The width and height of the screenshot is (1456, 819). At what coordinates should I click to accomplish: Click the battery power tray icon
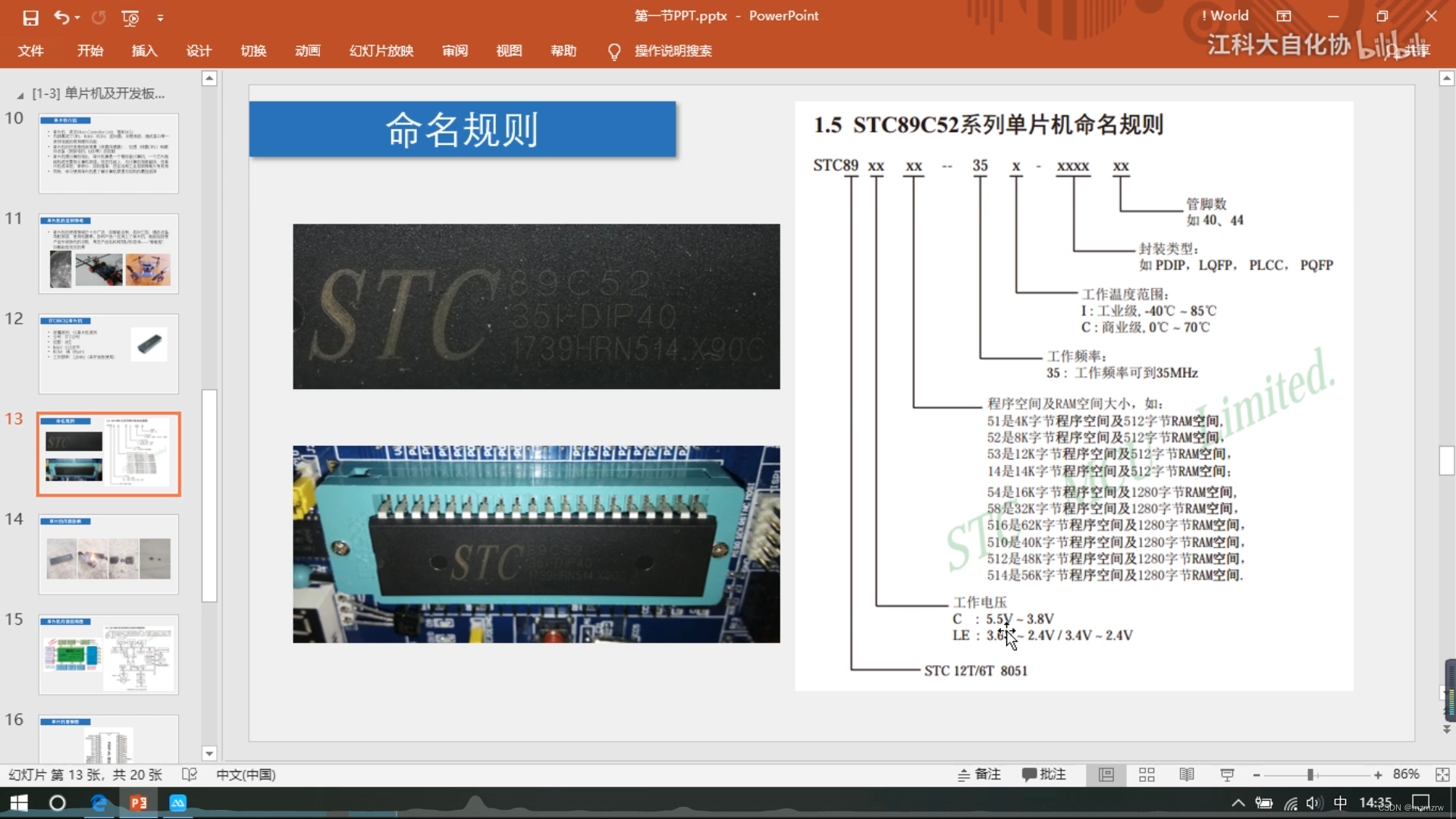point(1263,803)
